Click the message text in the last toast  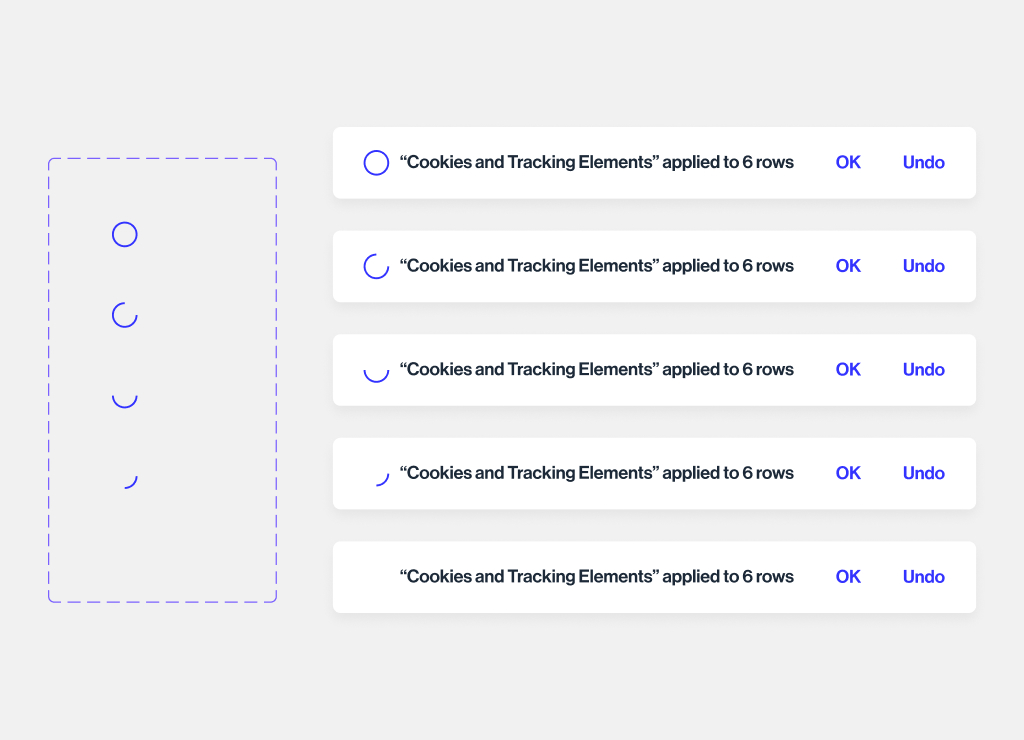(596, 577)
